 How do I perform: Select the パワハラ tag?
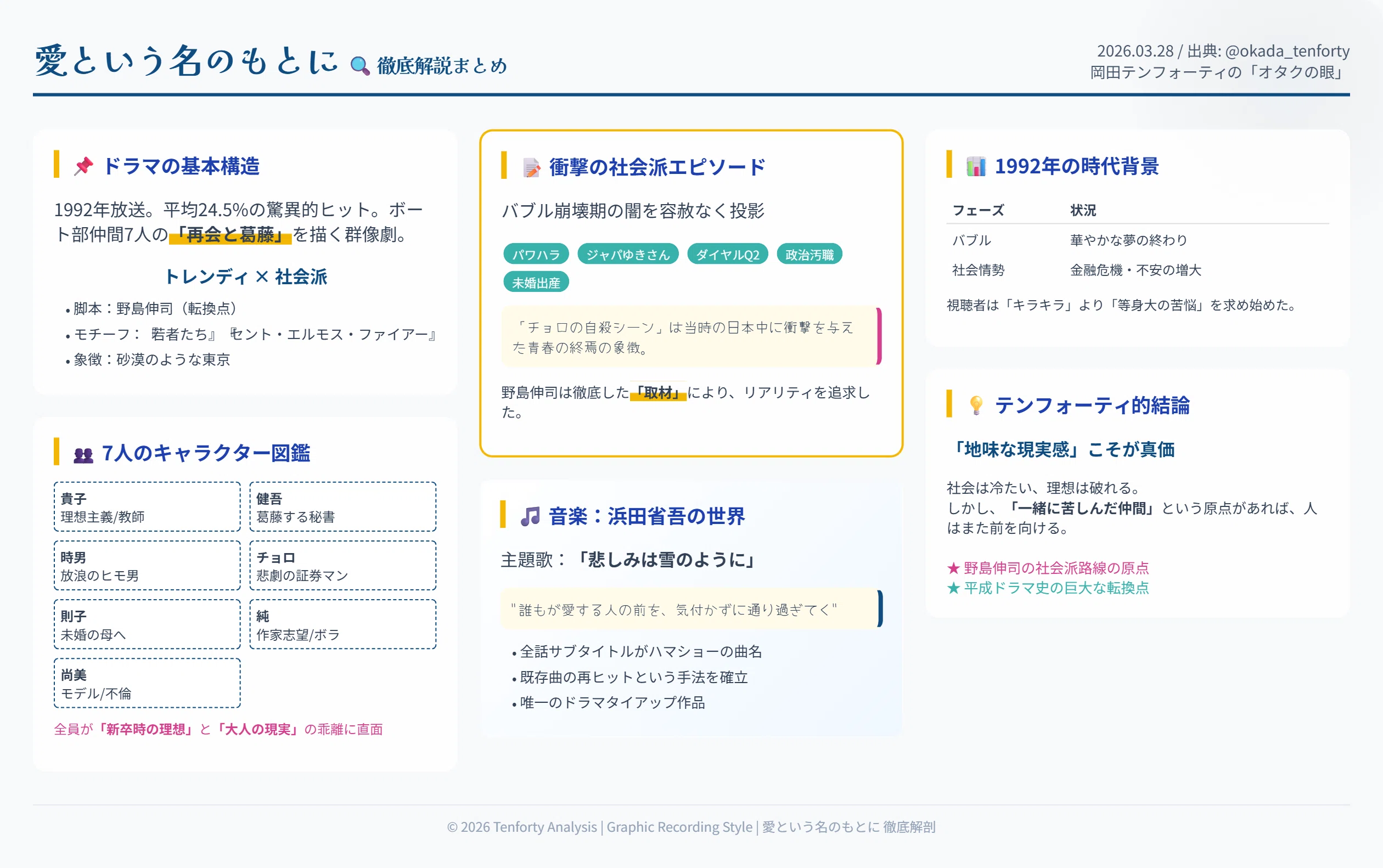[536, 255]
